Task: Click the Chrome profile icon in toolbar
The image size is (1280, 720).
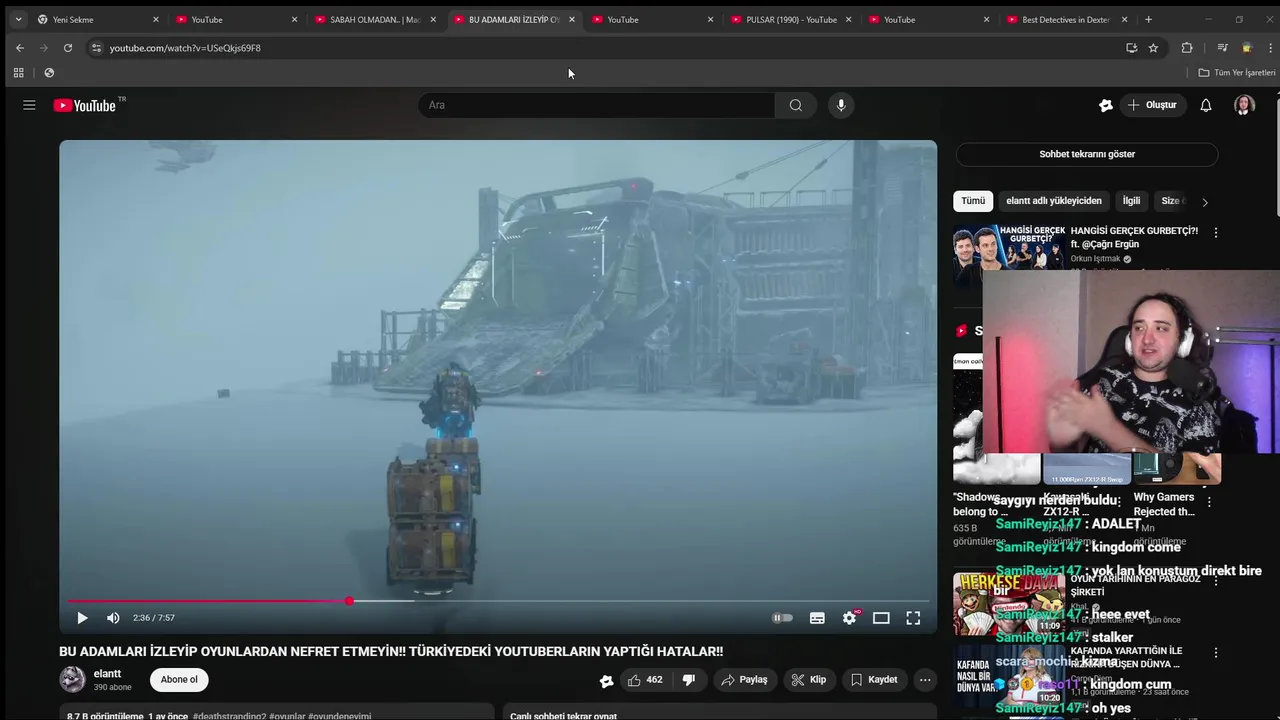Action: [x=1247, y=48]
